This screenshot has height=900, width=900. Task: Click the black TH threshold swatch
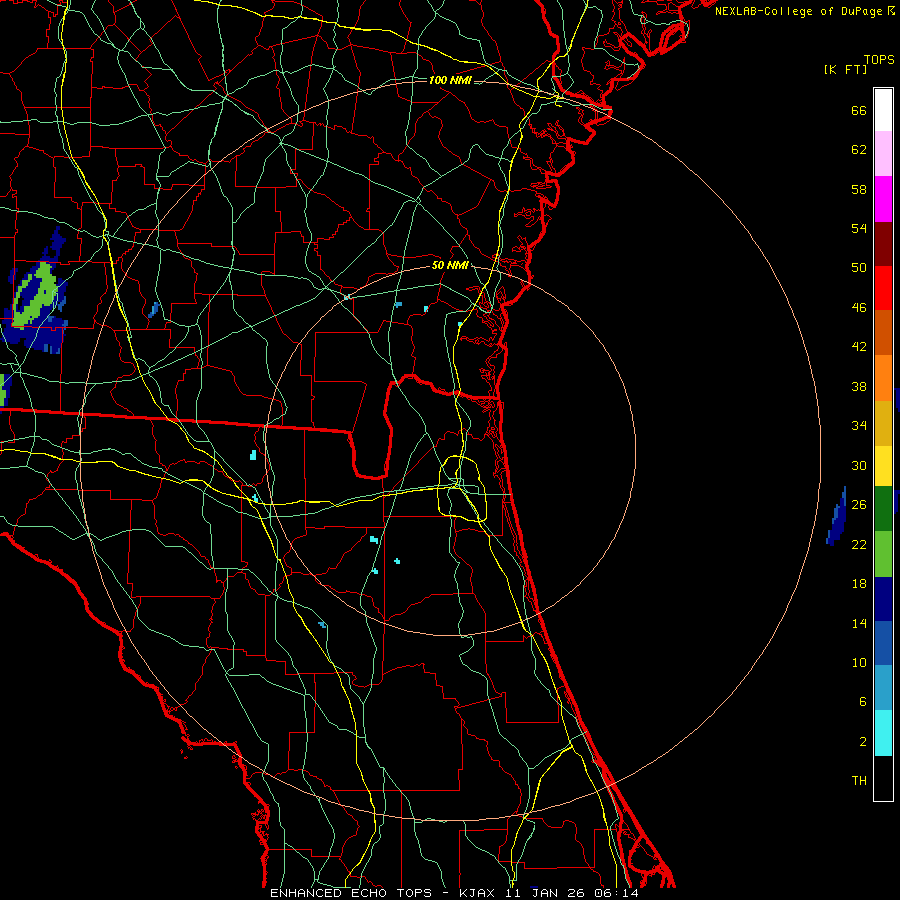[x=883, y=778]
